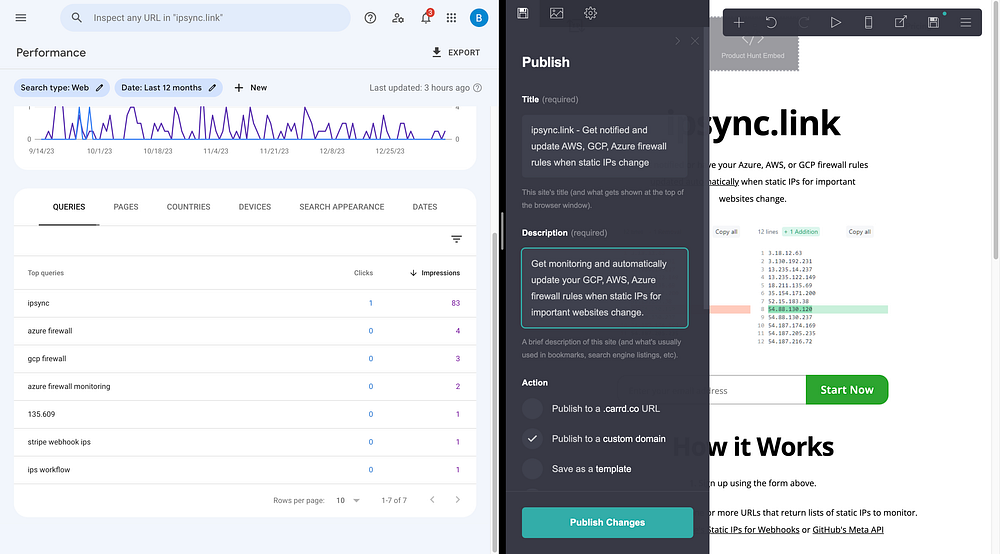This screenshot has height=554, width=1000.
Task: Click the Publish Changes button
Action: pyautogui.click(x=607, y=523)
